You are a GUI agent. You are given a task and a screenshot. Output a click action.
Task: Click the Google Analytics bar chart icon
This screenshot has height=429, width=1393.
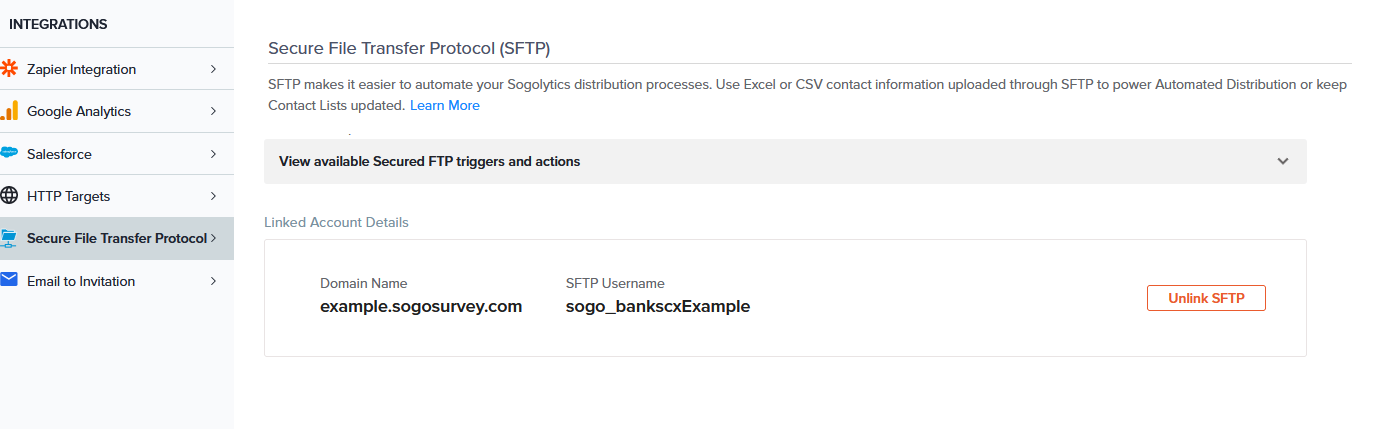point(9,111)
